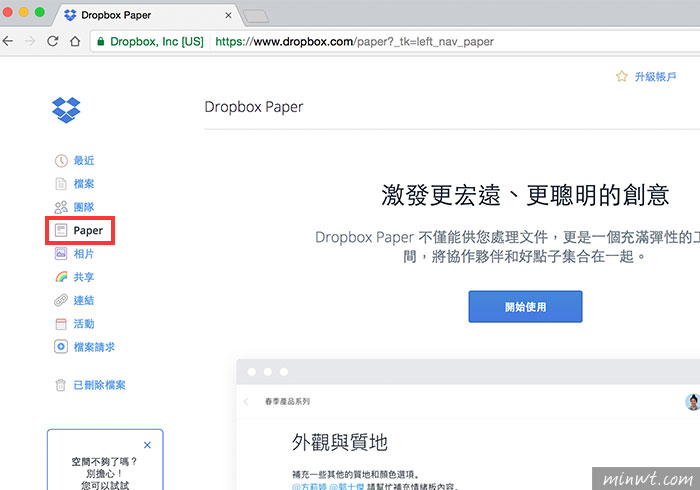Open the 最近 link in sidebar

click(84, 161)
